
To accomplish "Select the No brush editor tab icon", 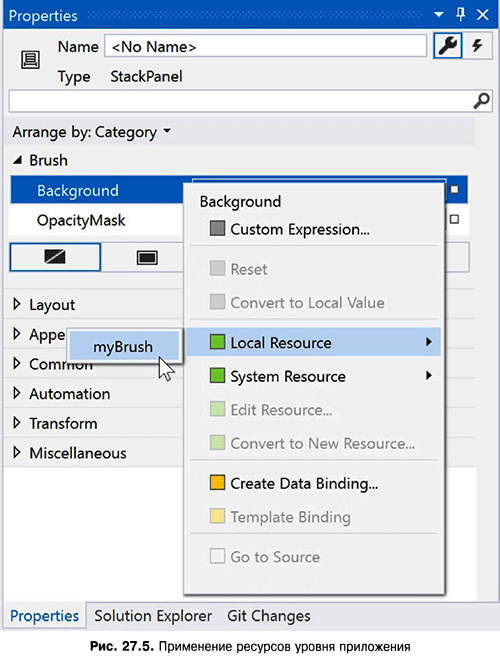I will 55,257.
